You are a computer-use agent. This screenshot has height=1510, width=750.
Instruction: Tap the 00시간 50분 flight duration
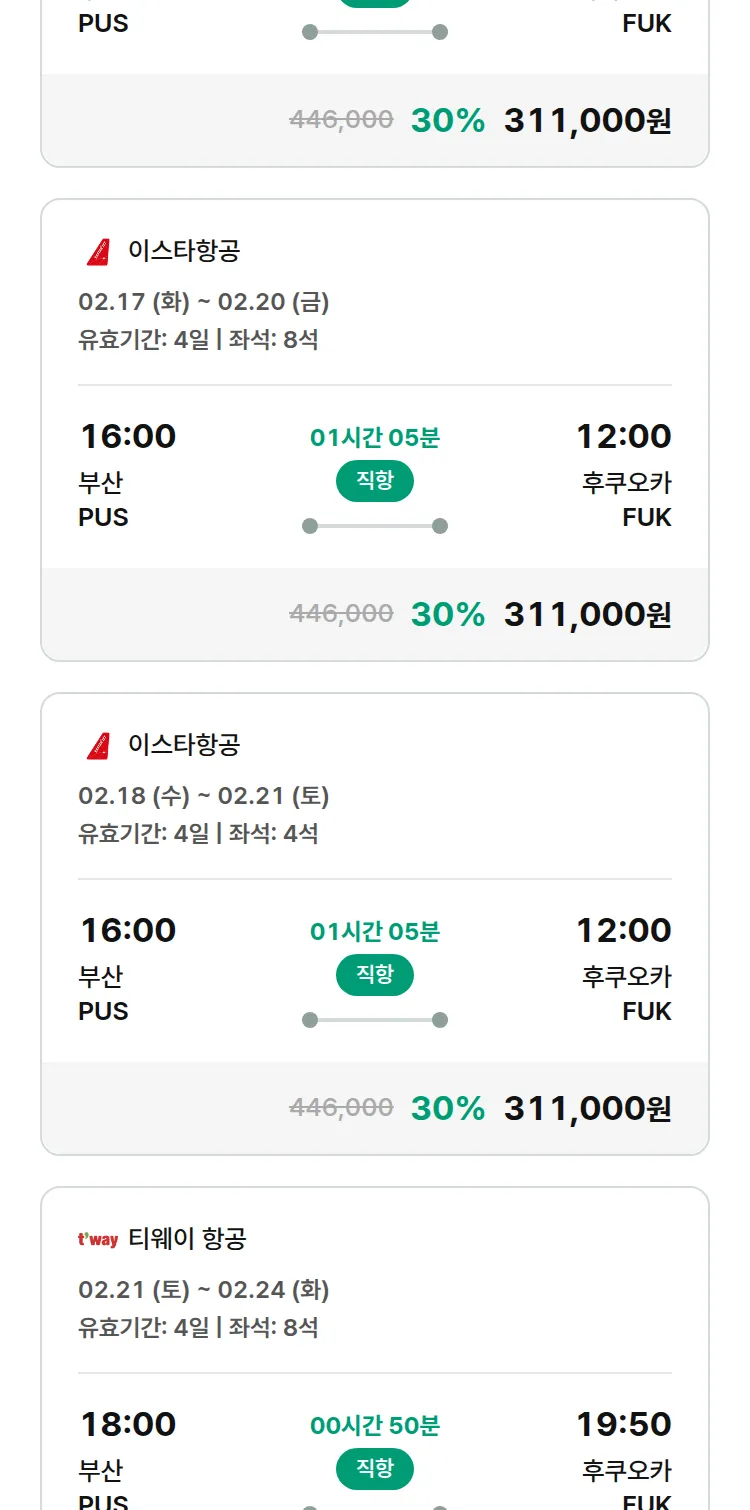coord(375,1426)
